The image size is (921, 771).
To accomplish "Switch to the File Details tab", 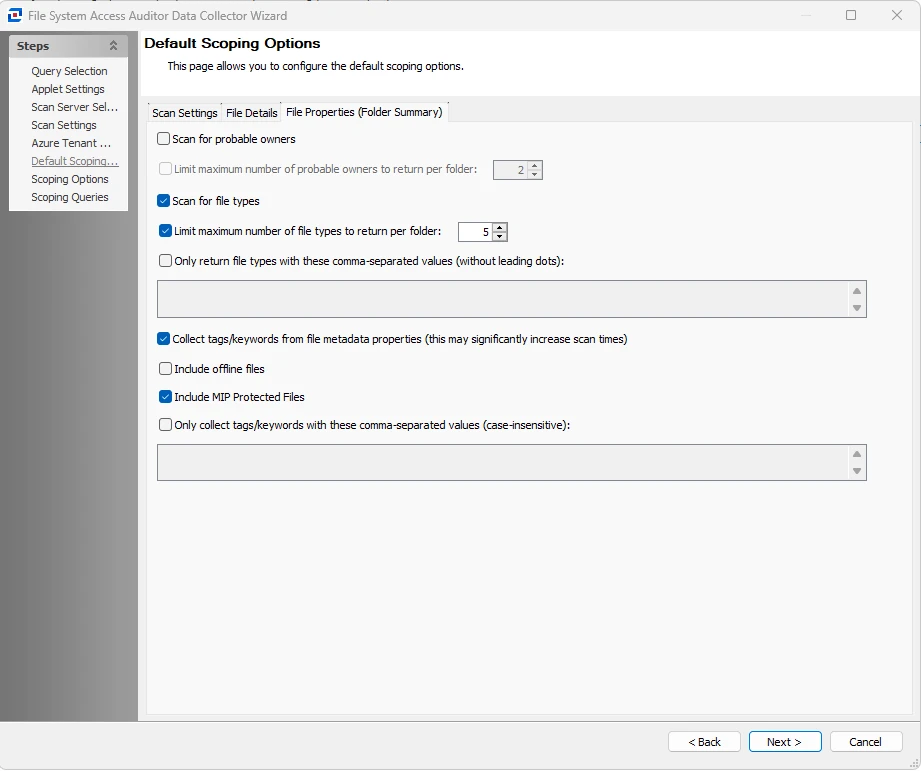I will (x=251, y=113).
